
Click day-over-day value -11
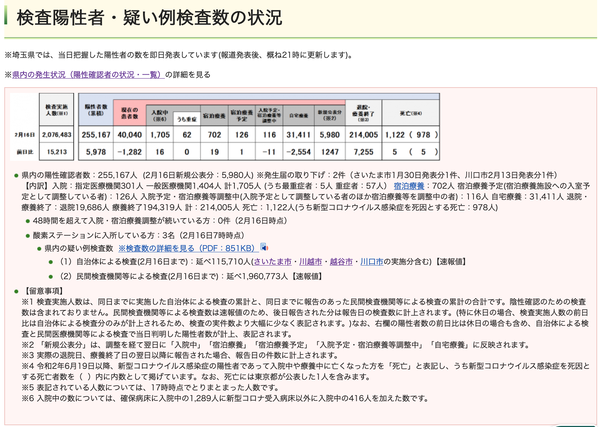point(269,152)
